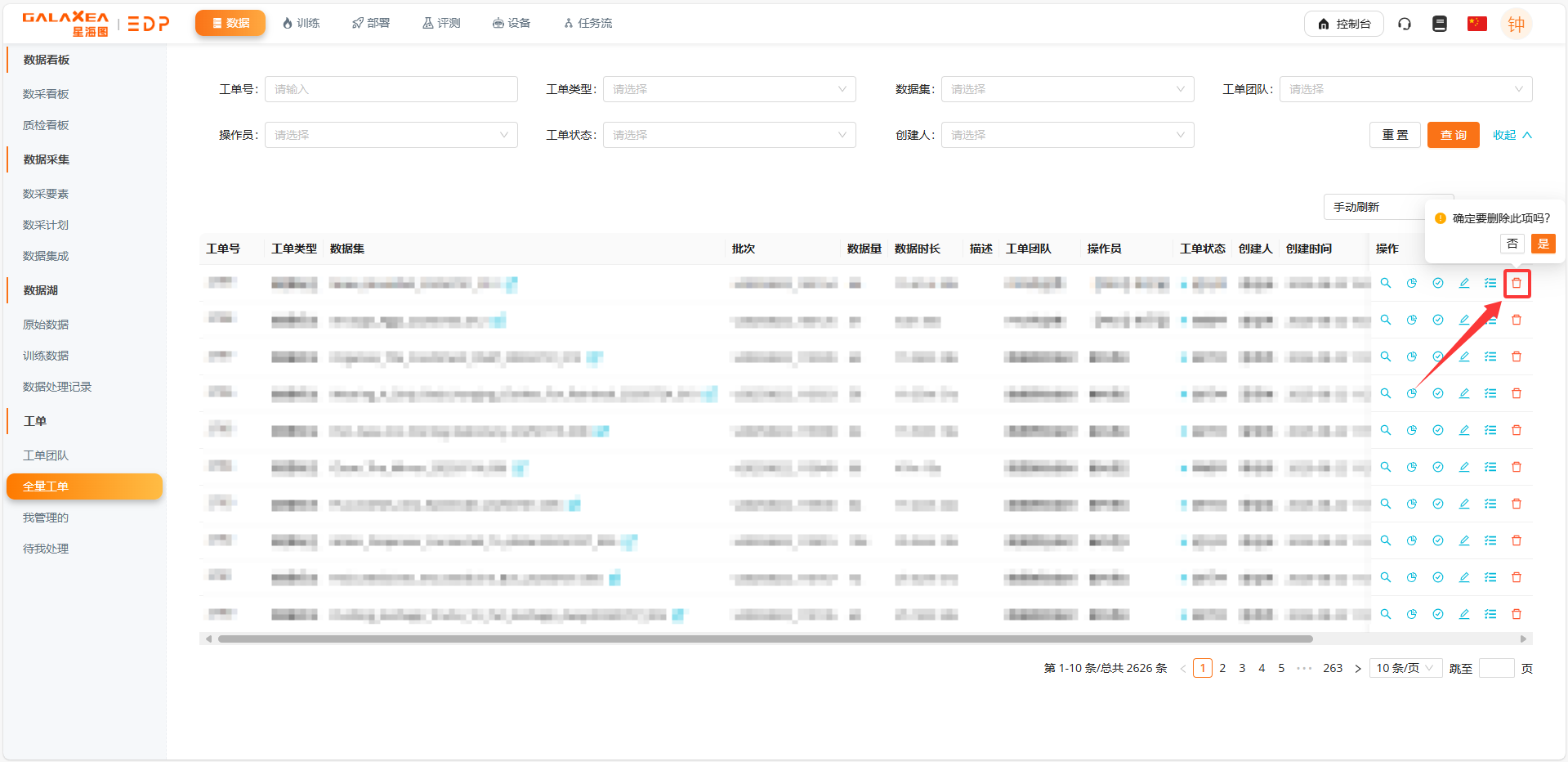This screenshot has height=762, width=1568.
Task: Click the red trash icon in last row
Action: tap(1517, 614)
